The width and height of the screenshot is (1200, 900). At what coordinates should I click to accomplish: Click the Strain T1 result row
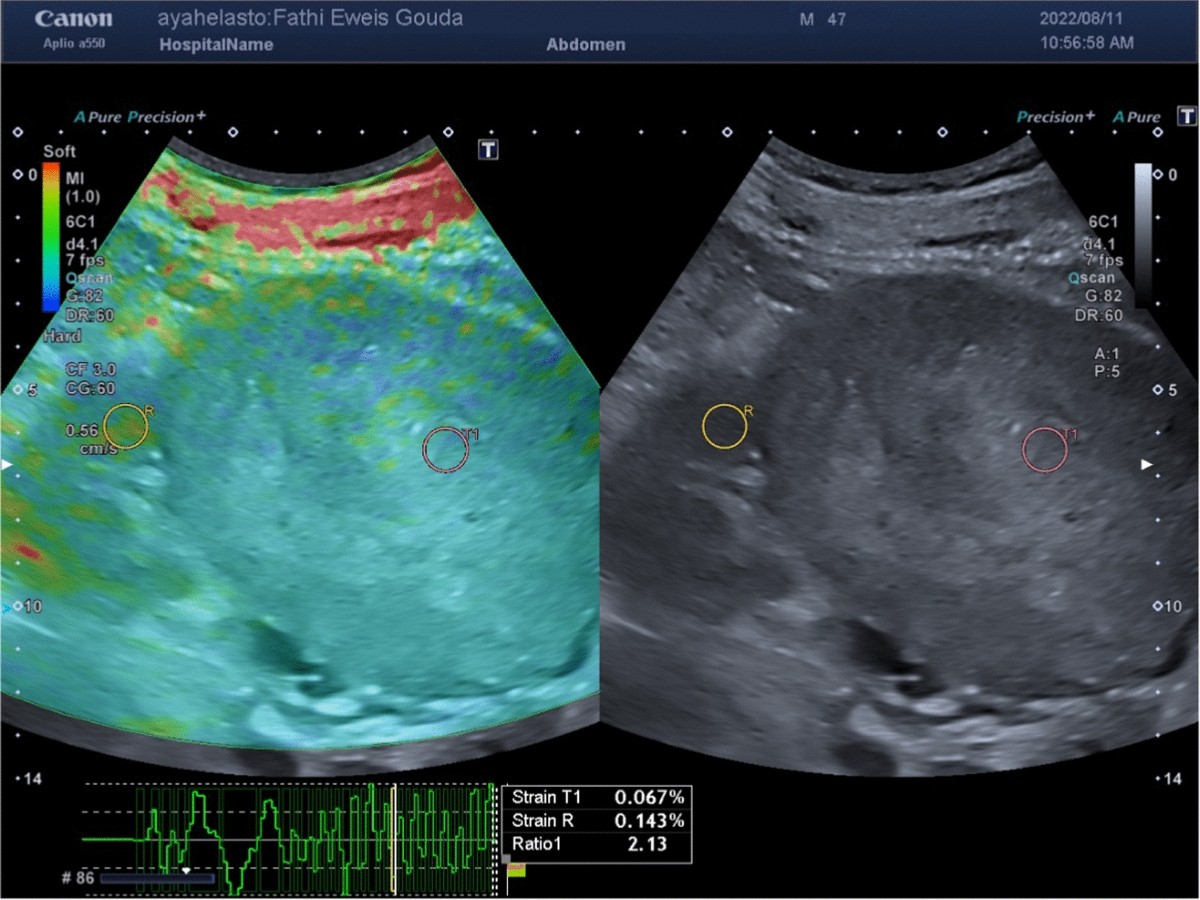(x=598, y=798)
